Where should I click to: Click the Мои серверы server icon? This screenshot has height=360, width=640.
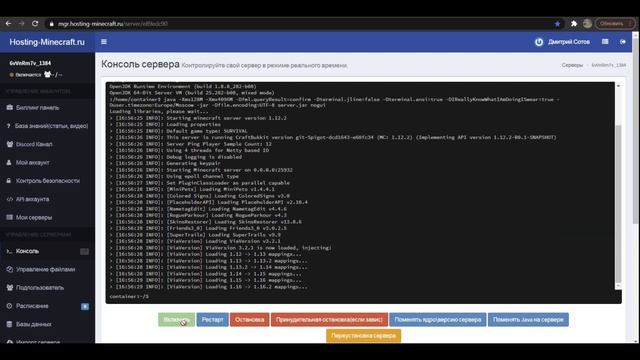point(9,217)
